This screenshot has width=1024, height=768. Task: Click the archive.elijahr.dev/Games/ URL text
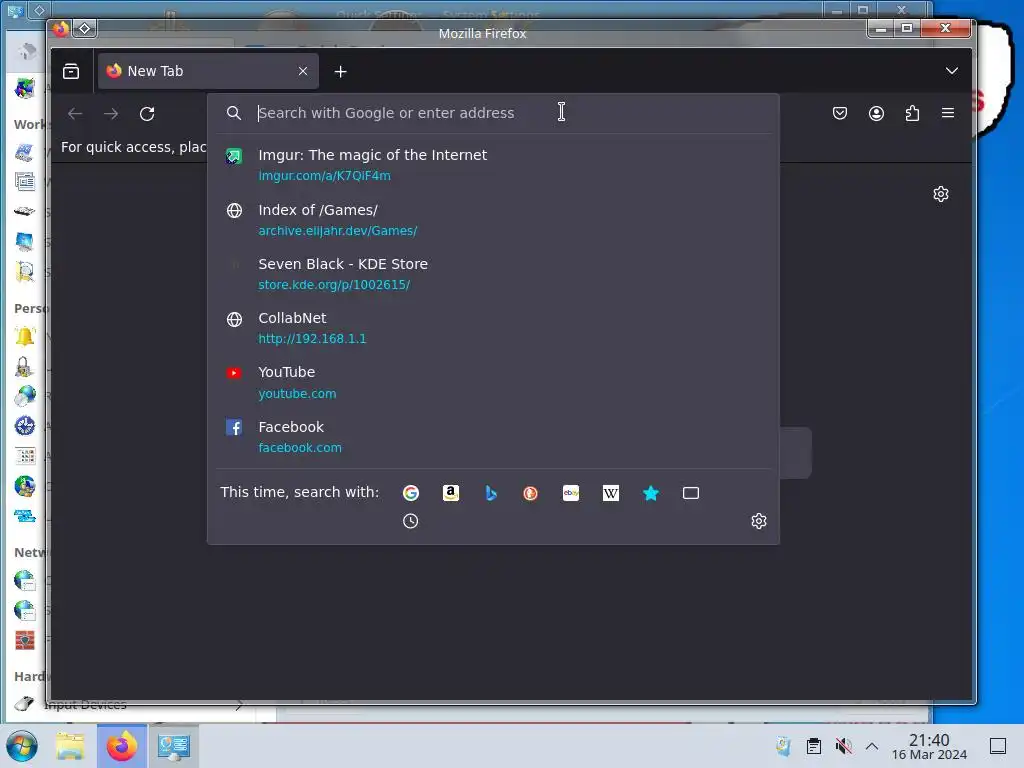[338, 231]
